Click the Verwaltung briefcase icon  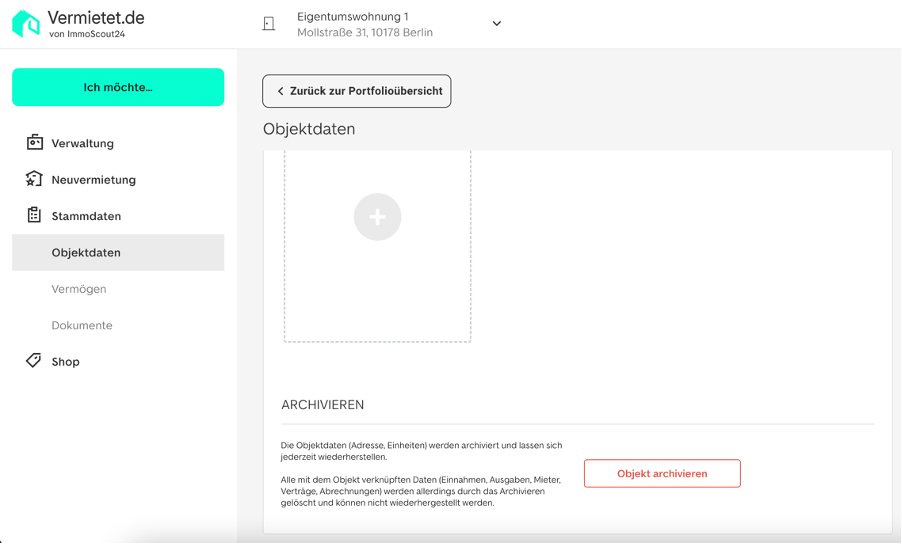tap(35, 142)
